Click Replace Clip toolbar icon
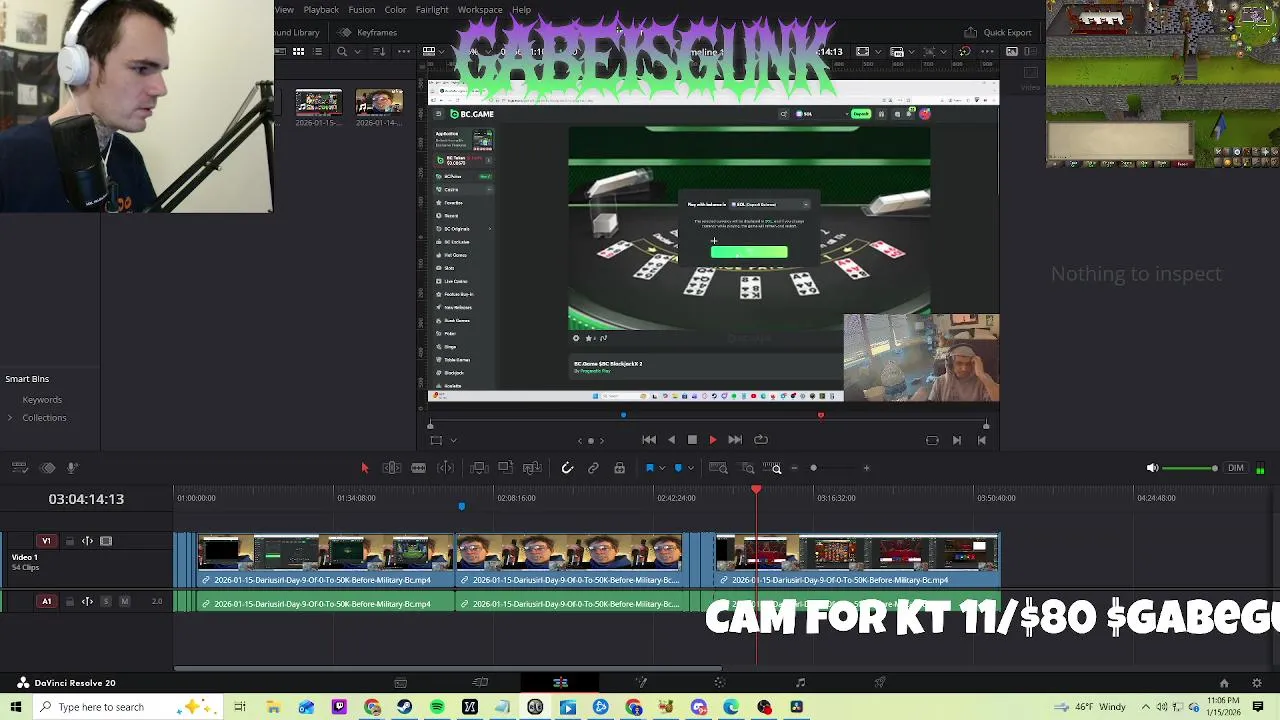Screen dimensions: 1280x720 click(x=532, y=468)
